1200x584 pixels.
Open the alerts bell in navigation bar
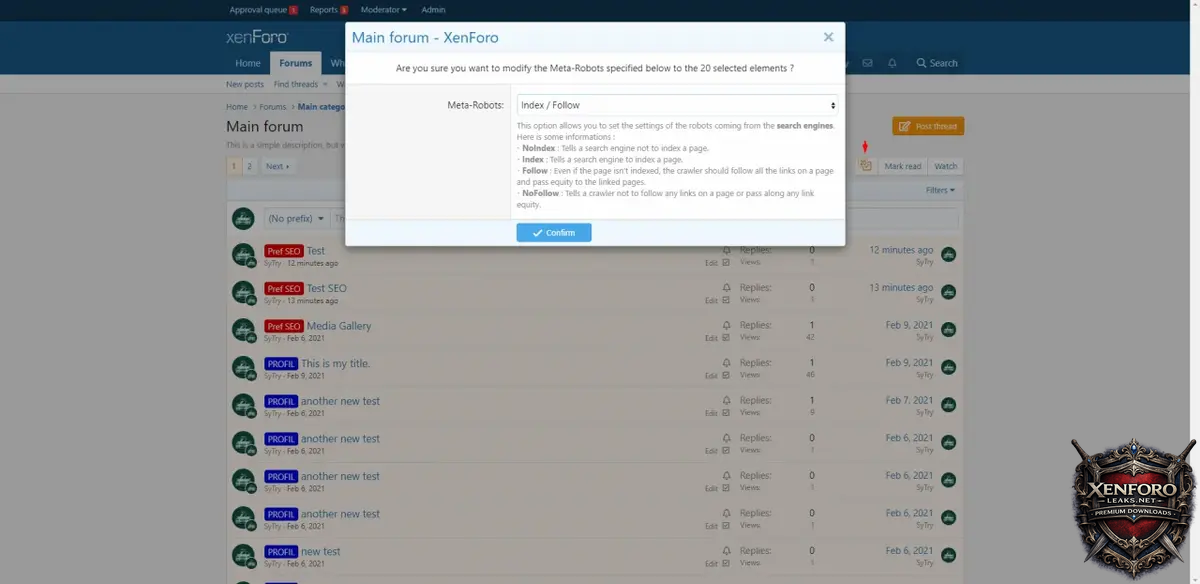(892, 63)
